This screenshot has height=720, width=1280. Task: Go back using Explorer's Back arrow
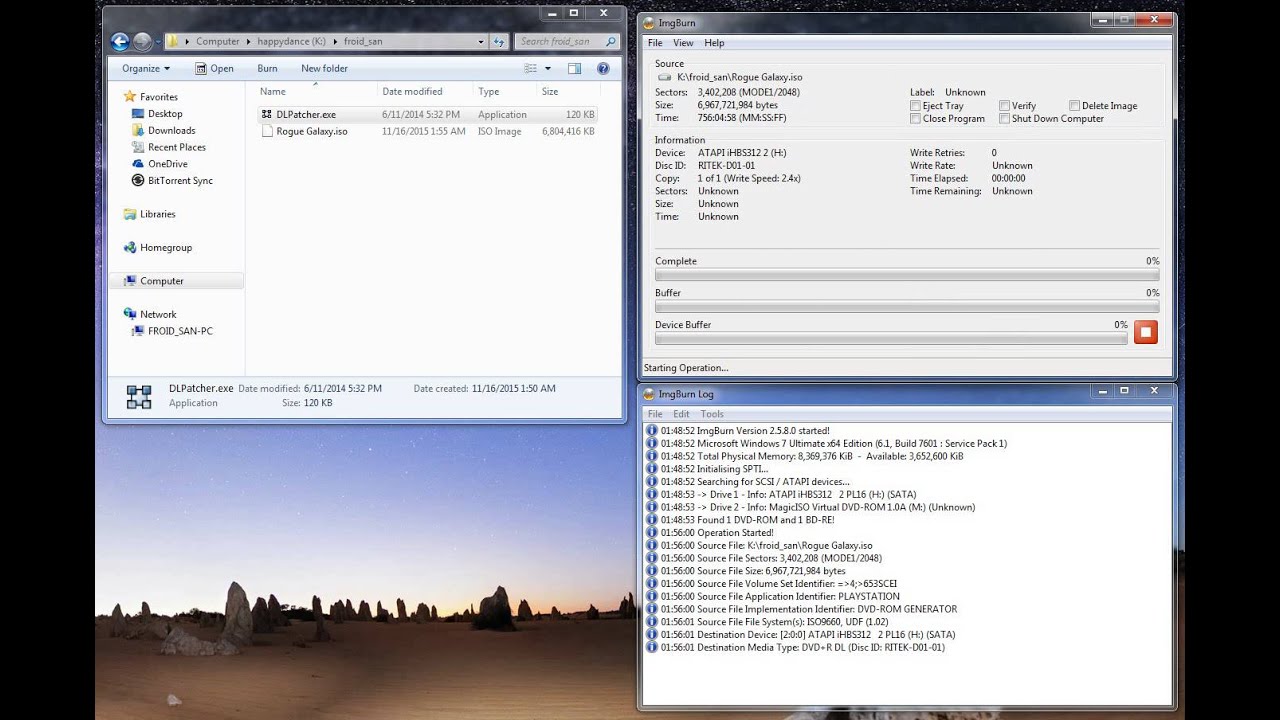click(x=120, y=41)
